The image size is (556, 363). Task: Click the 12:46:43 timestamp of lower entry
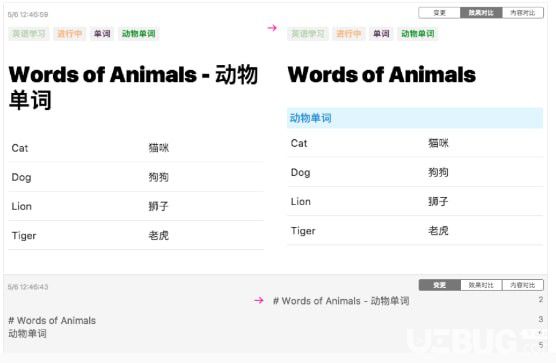[28, 287]
